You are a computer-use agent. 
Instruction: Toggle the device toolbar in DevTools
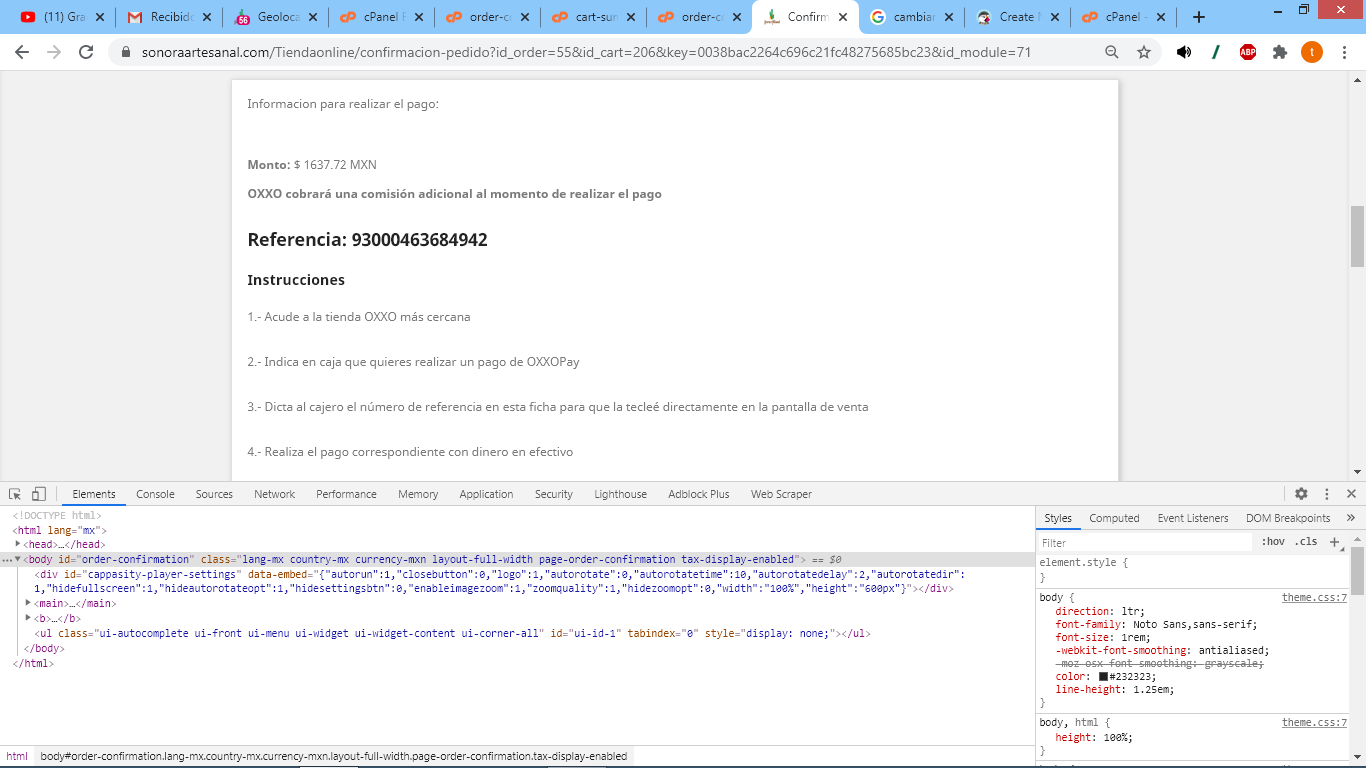39,494
